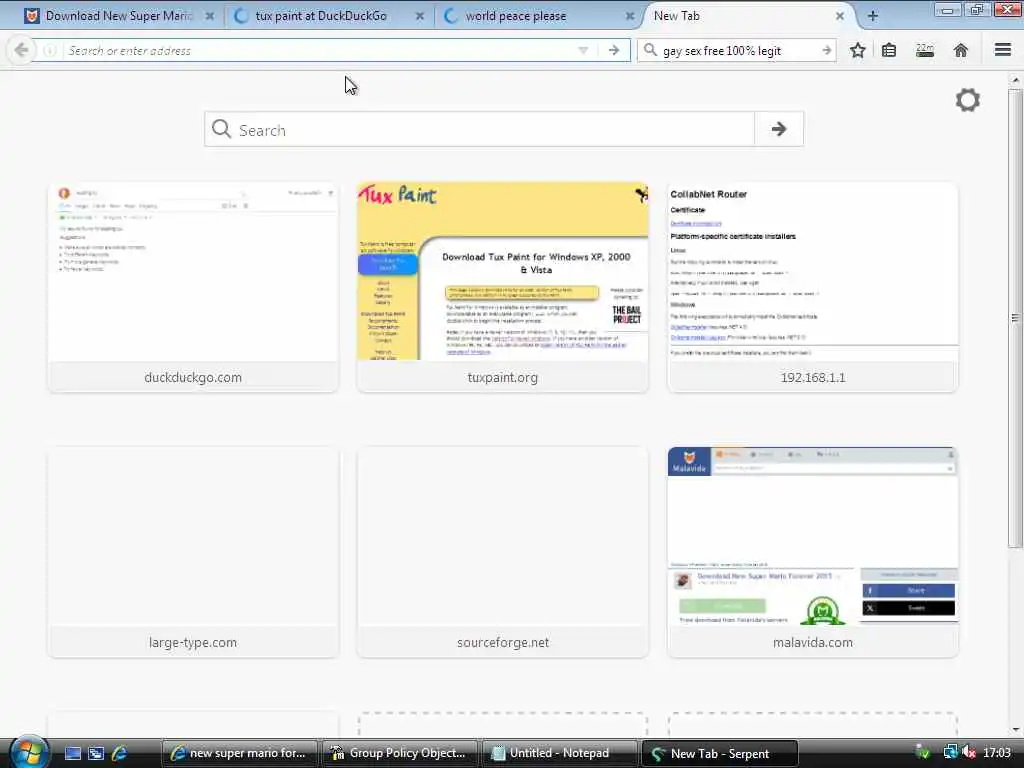Open the Downloads indicator showing 22m

point(925,50)
